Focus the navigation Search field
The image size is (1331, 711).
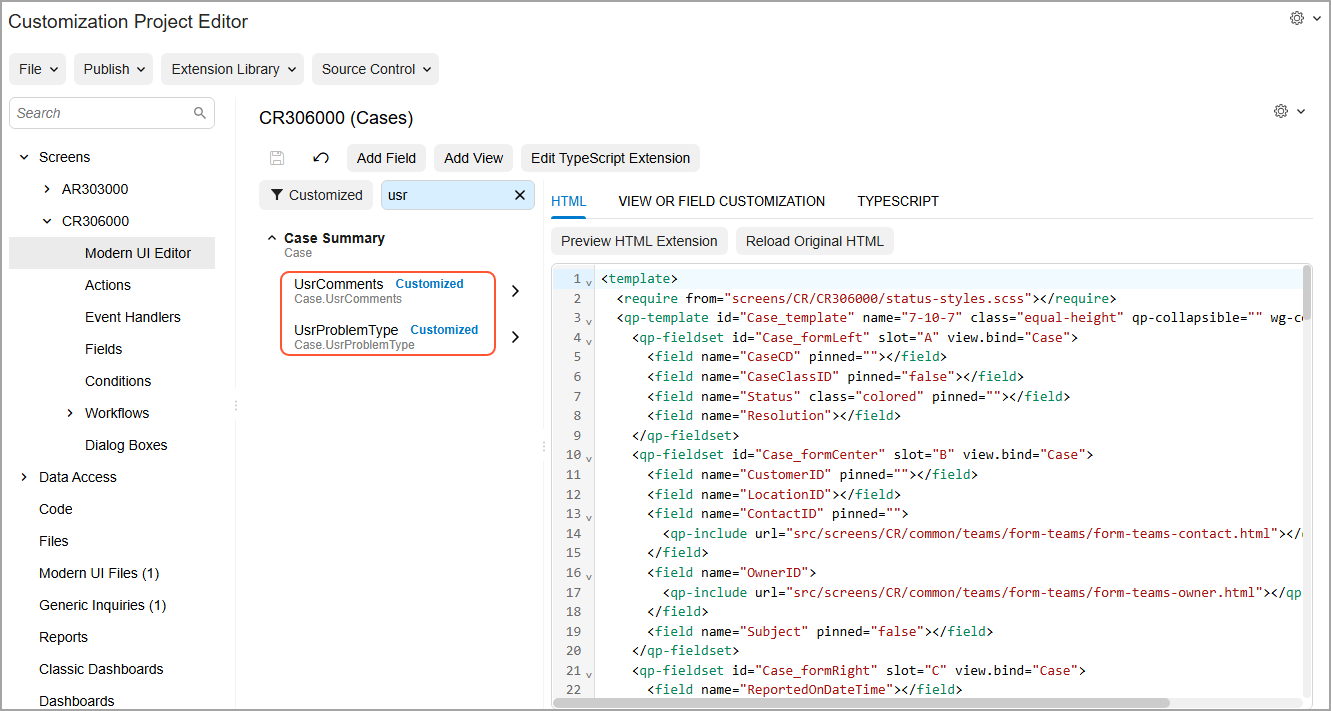coord(112,113)
